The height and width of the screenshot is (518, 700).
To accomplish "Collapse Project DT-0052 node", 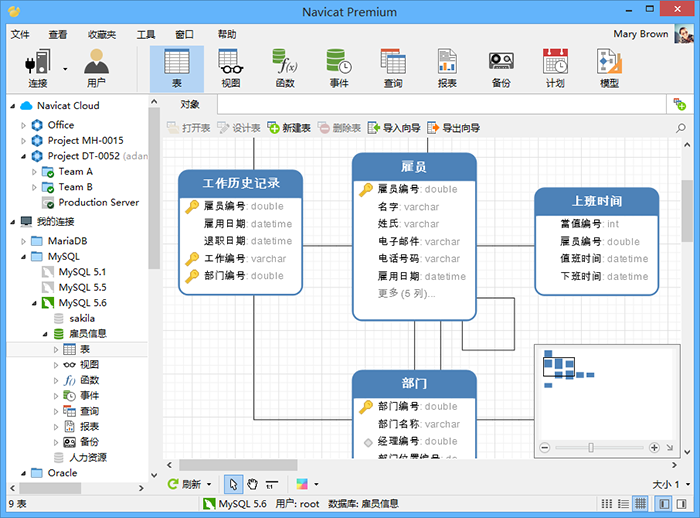I will [23, 156].
